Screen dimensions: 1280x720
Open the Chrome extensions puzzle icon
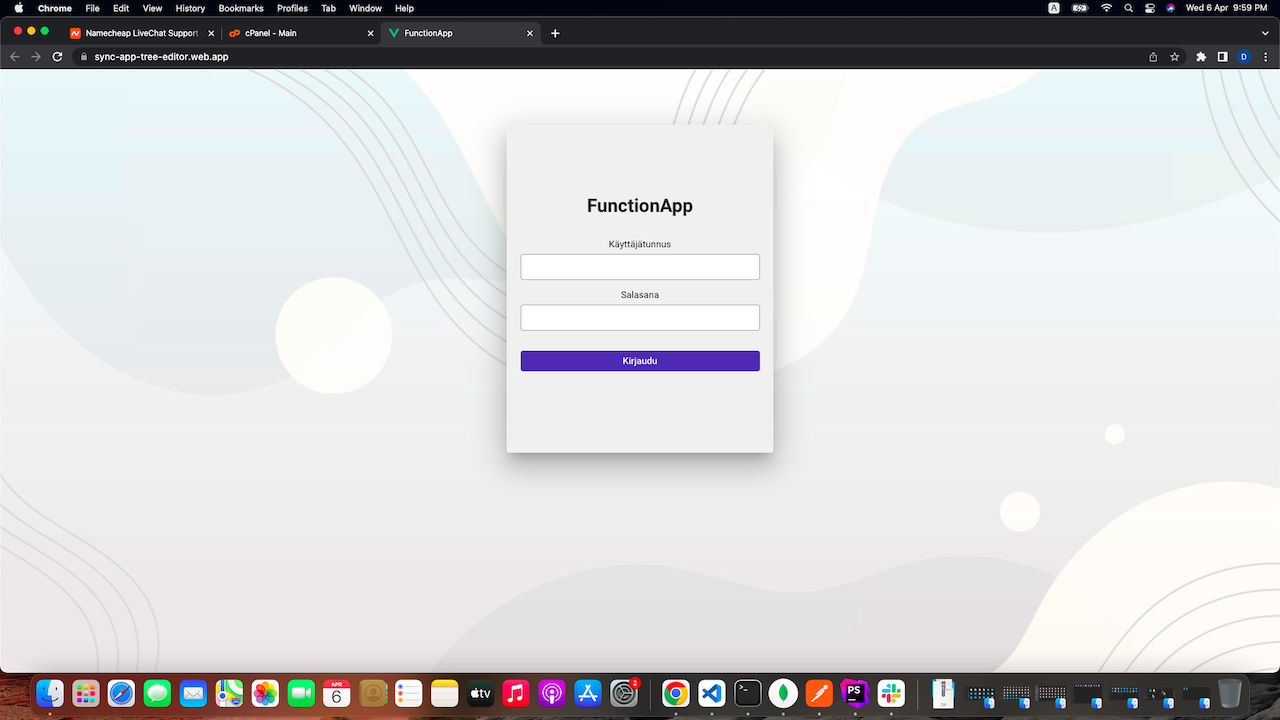[1201, 57]
